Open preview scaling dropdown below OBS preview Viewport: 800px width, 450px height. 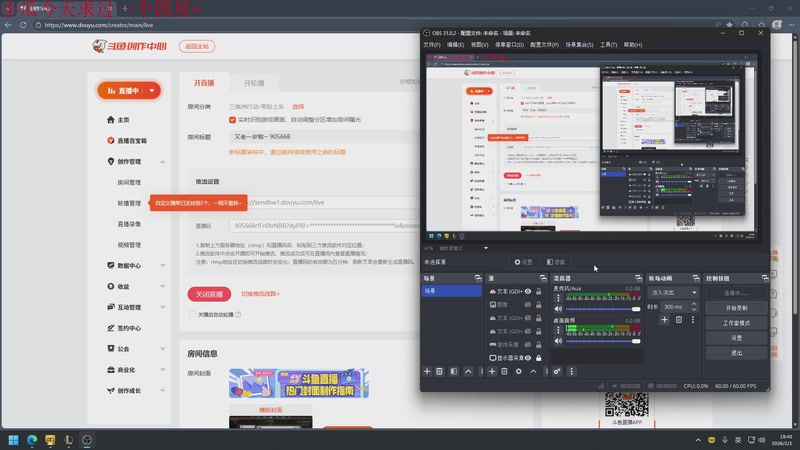coord(486,248)
